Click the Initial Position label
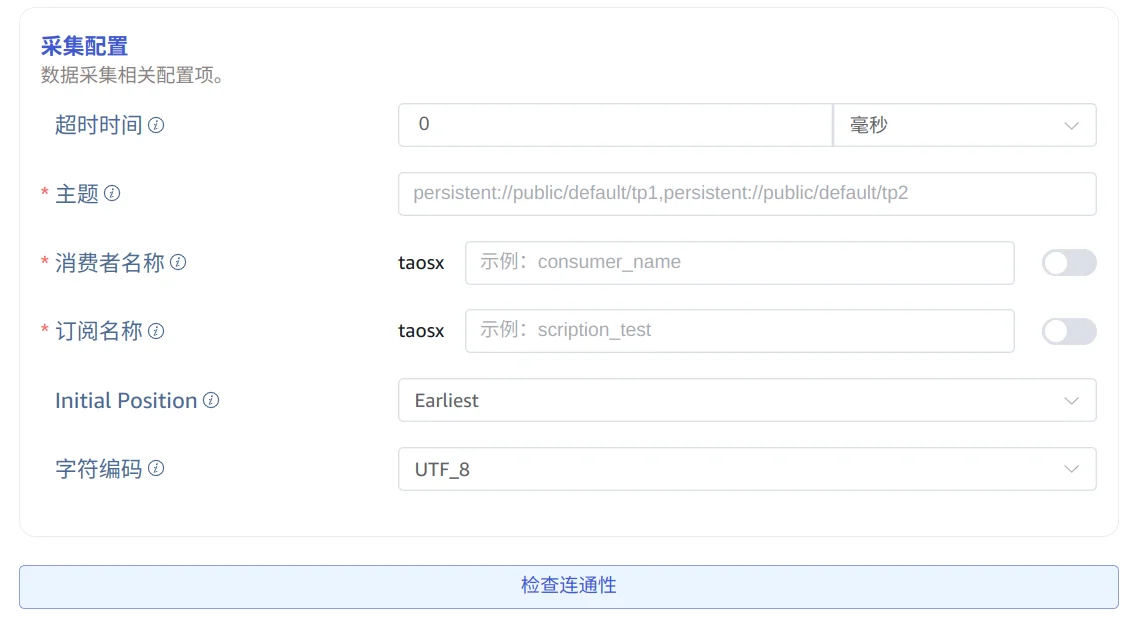The width and height of the screenshot is (1143, 620). coord(126,401)
